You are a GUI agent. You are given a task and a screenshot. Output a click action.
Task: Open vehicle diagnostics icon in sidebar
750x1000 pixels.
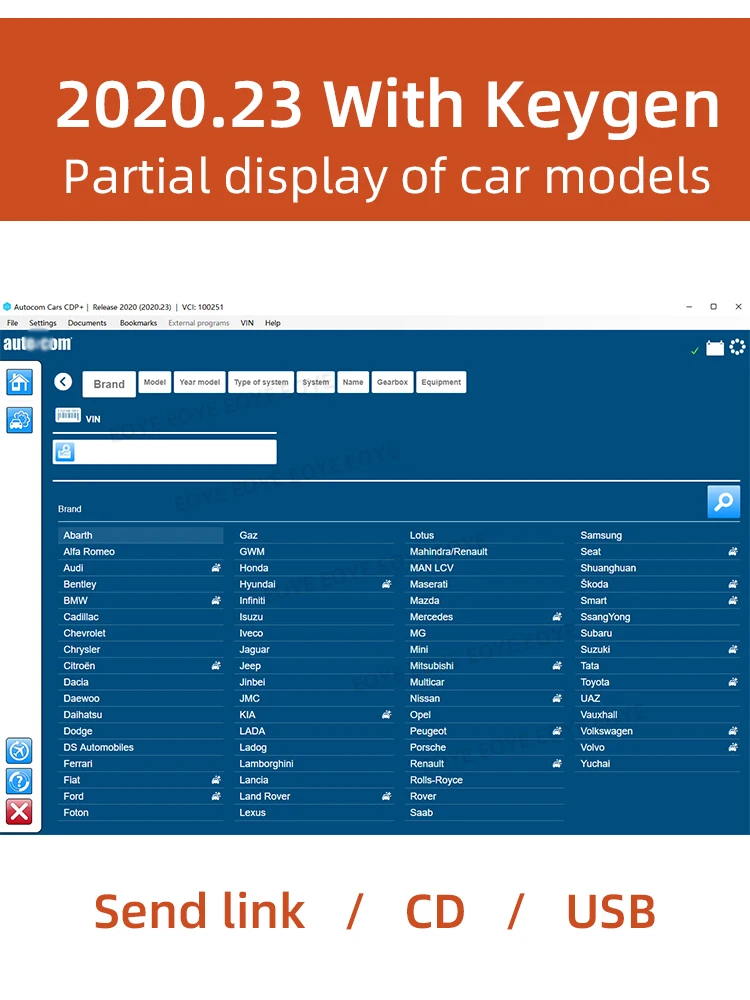point(19,420)
